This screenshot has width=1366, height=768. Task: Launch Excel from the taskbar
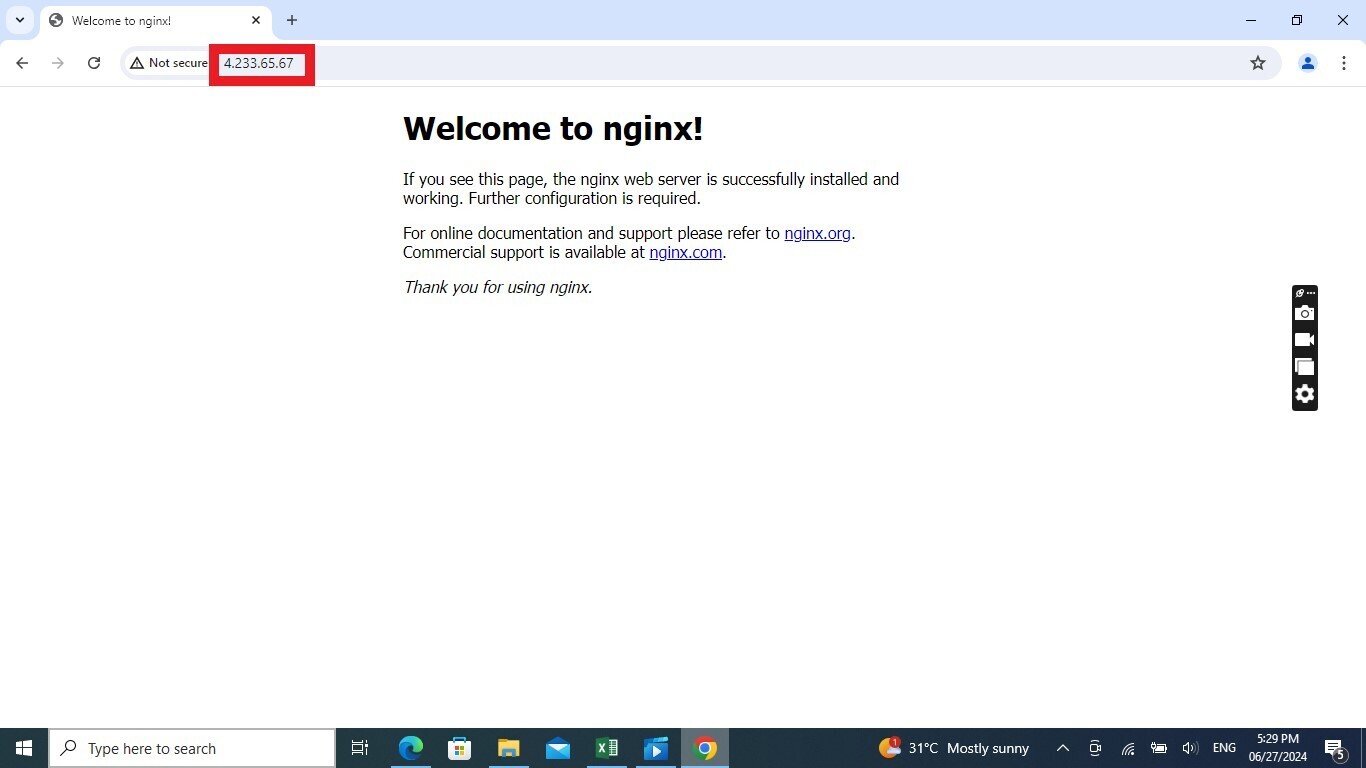pyautogui.click(x=606, y=748)
